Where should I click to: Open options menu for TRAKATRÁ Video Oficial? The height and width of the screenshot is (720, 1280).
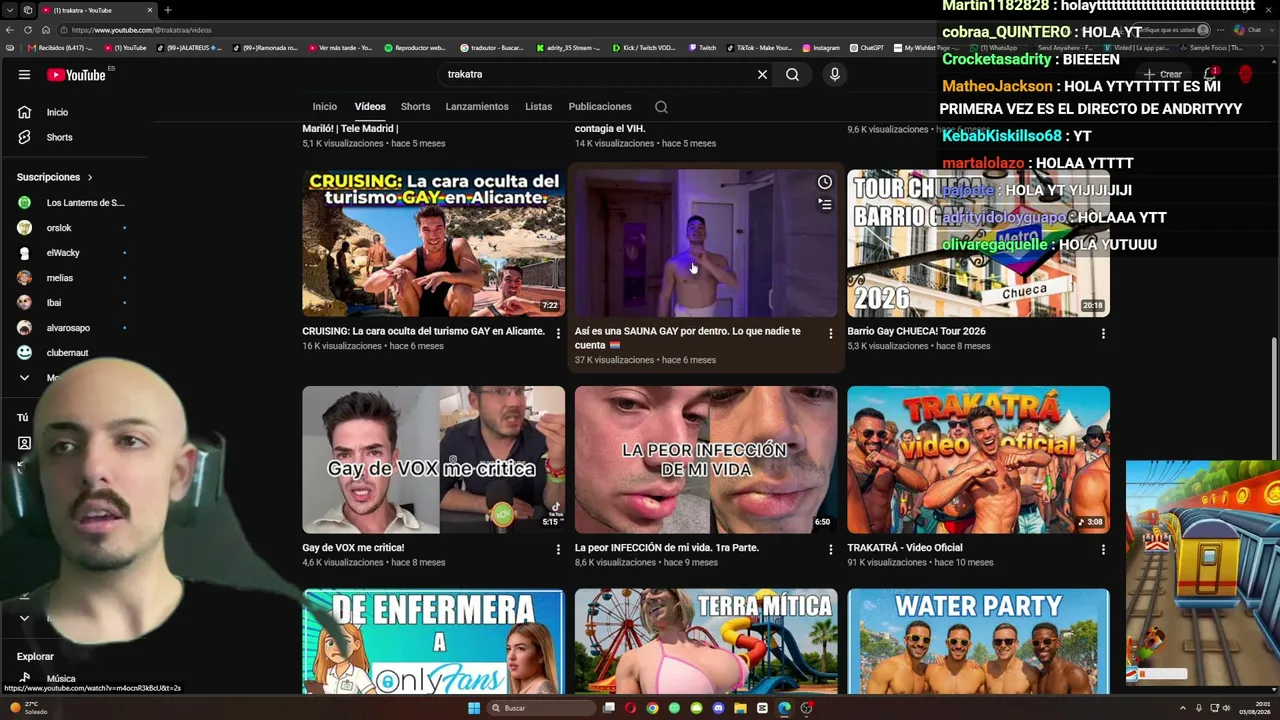pos(1103,550)
